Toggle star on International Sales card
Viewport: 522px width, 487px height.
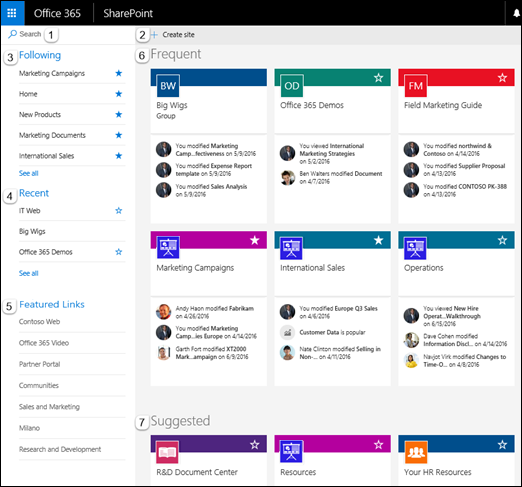pos(378,240)
